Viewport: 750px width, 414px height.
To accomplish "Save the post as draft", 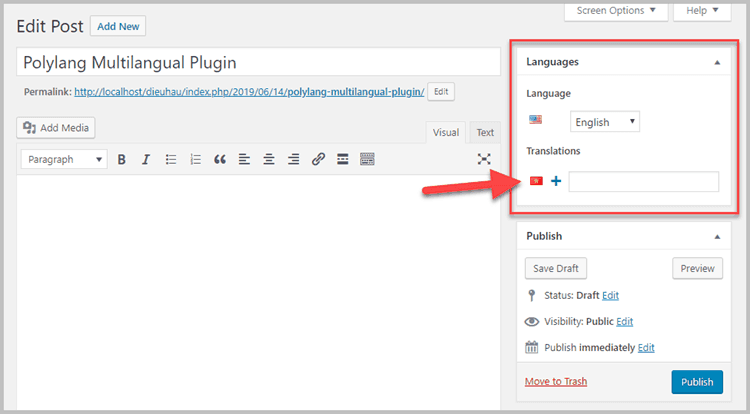I will (556, 268).
